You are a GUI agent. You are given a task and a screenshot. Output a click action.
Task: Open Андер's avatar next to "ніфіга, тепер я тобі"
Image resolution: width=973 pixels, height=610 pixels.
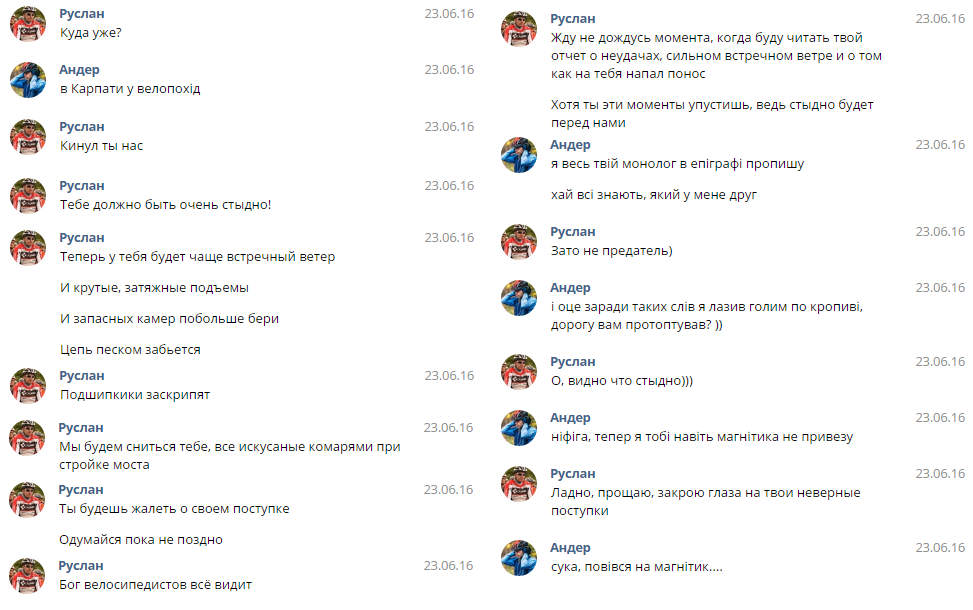click(519, 427)
